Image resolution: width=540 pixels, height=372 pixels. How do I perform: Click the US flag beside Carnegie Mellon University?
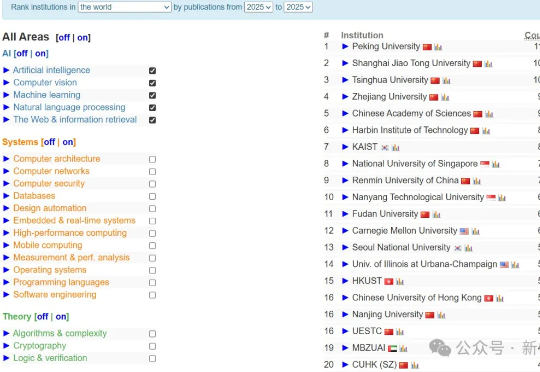pos(464,231)
